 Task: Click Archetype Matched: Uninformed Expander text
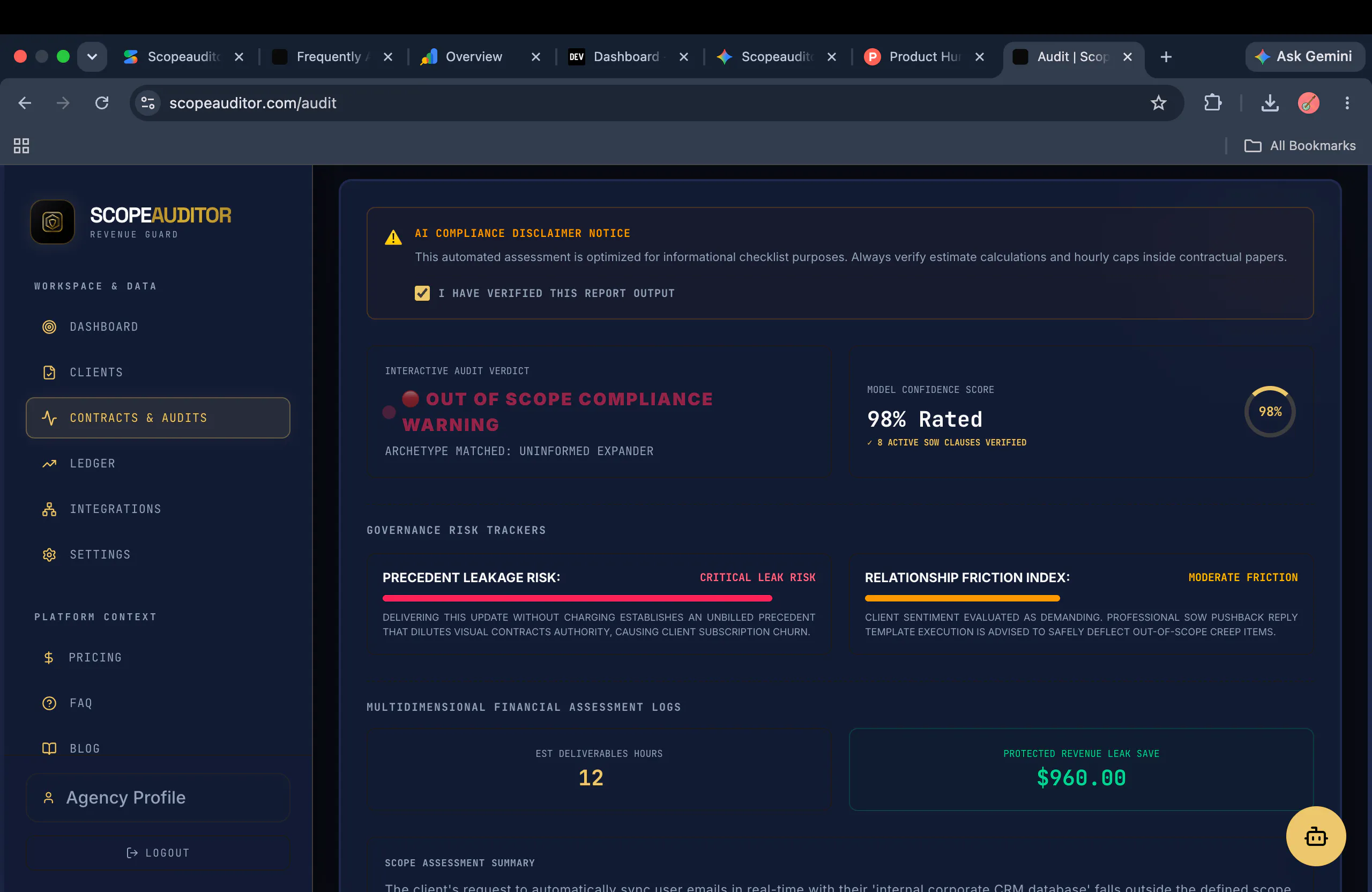click(x=519, y=451)
